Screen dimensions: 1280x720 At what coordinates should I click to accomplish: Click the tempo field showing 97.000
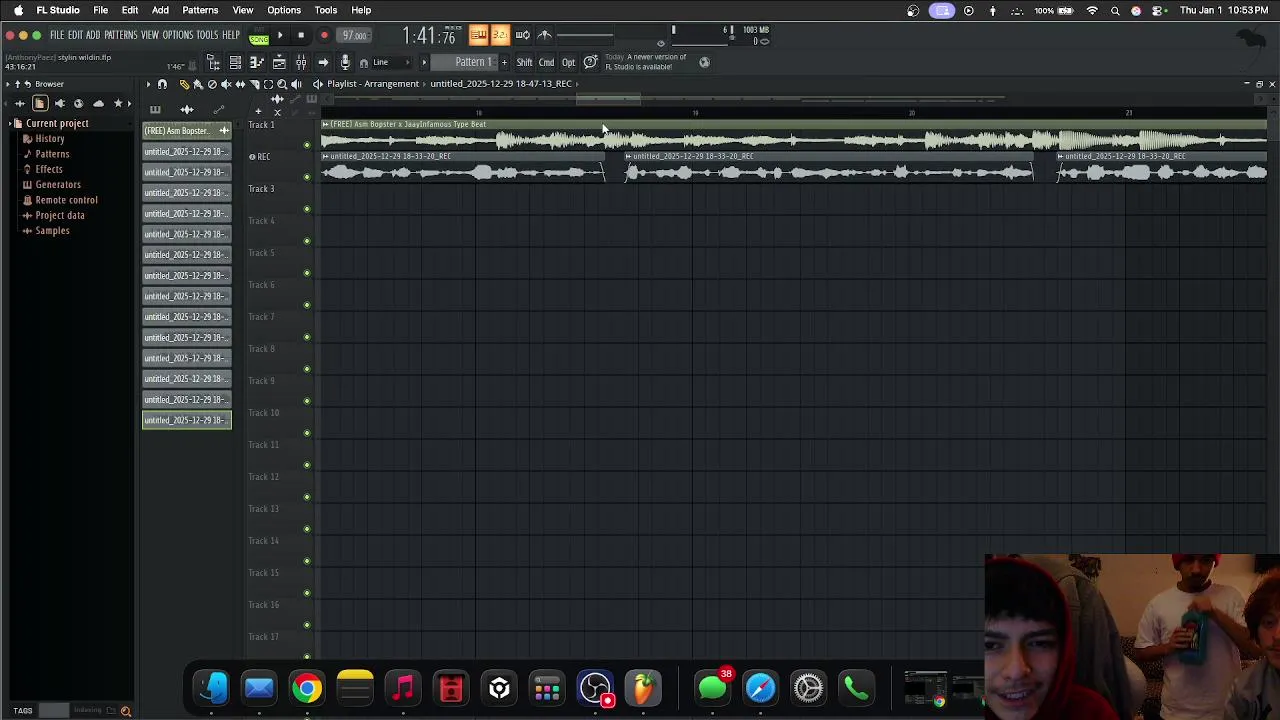click(354, 35)
